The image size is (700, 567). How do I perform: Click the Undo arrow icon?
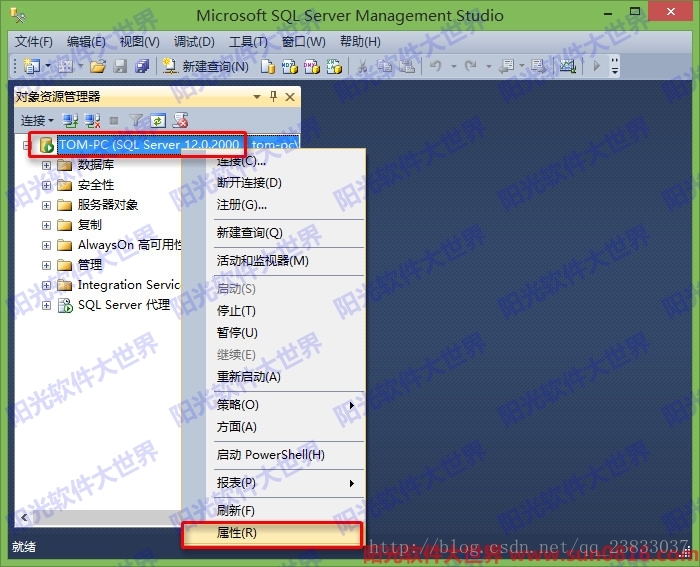[x=435, y=67]
